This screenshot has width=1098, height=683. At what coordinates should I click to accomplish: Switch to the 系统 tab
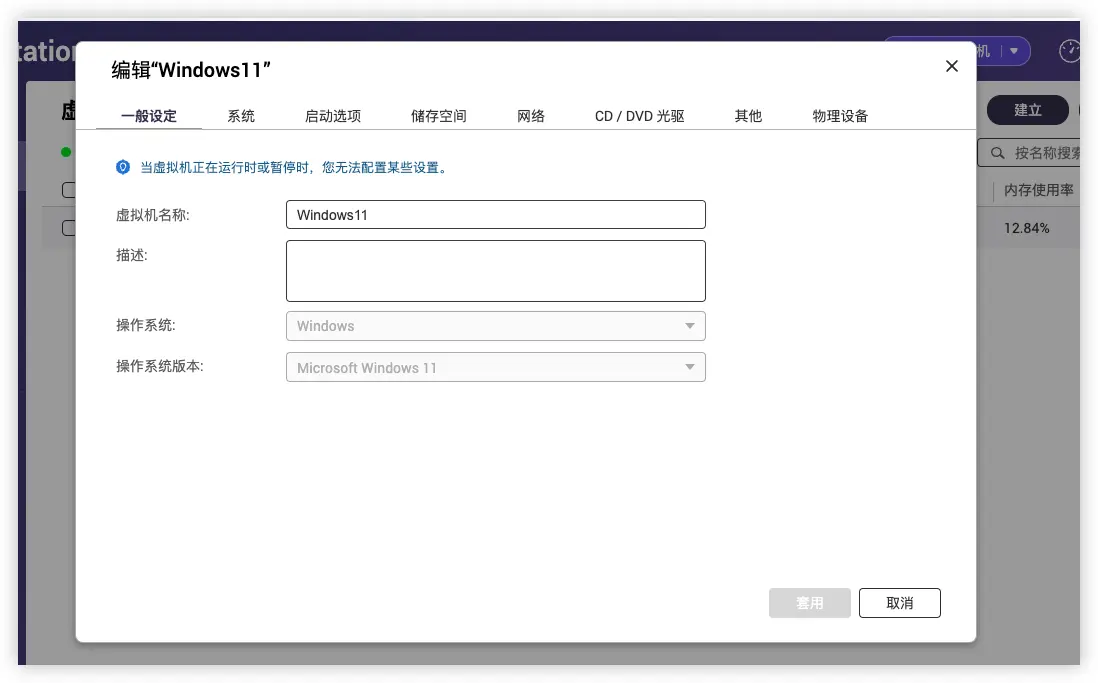(x=241, y=116)
